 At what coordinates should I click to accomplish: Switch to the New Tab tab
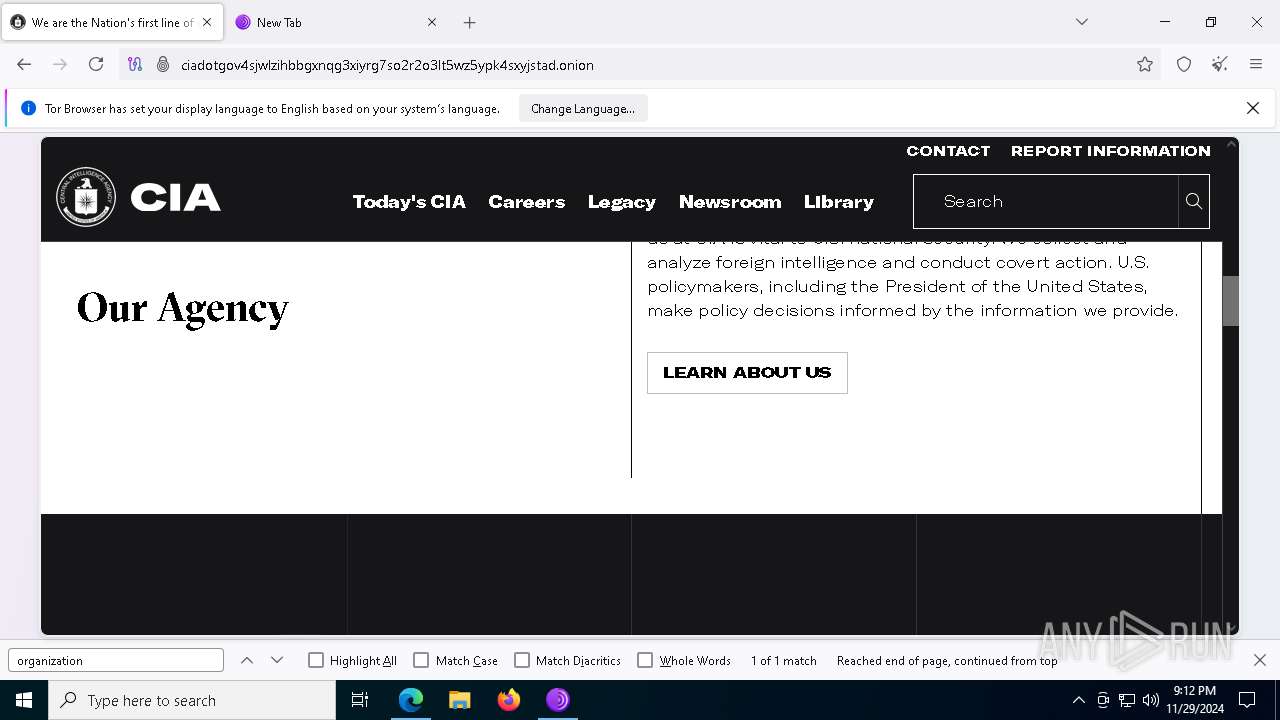tap(335, 22)
